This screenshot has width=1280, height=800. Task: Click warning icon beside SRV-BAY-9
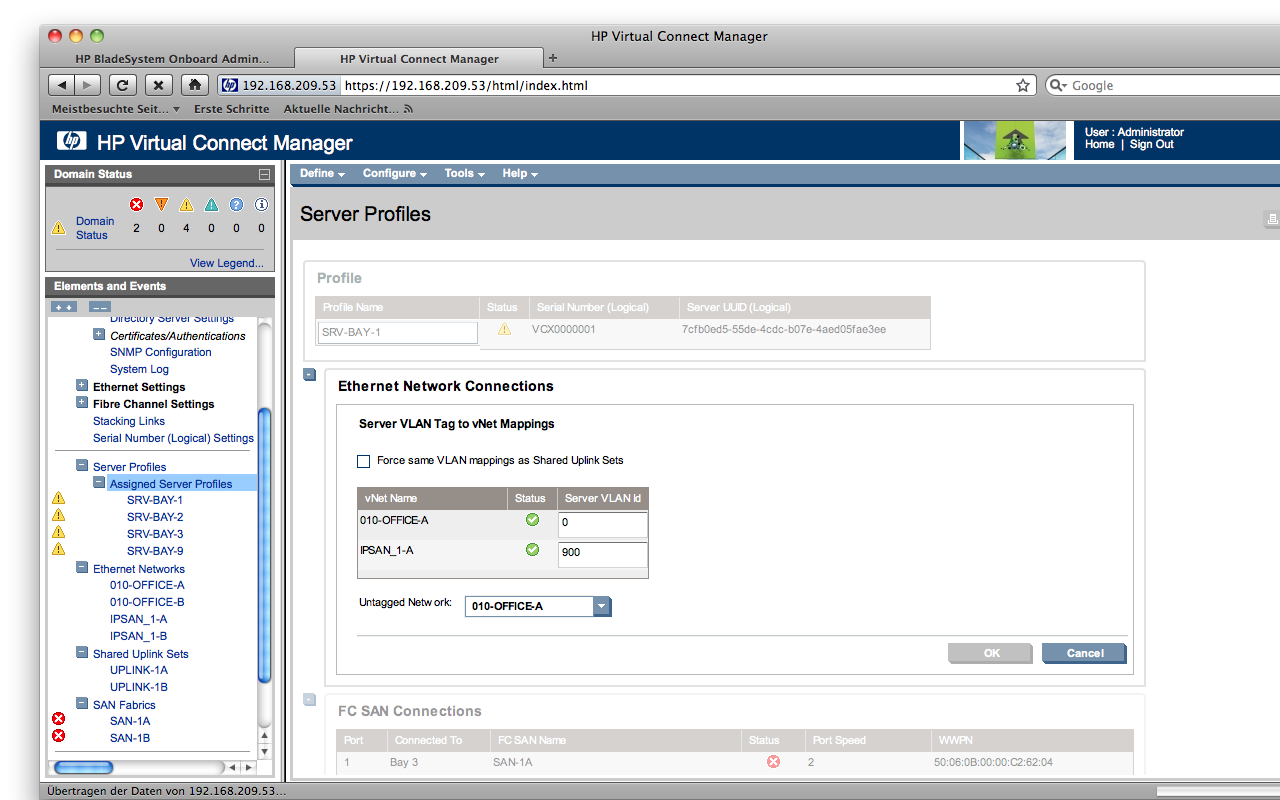(x=58, y=549)
